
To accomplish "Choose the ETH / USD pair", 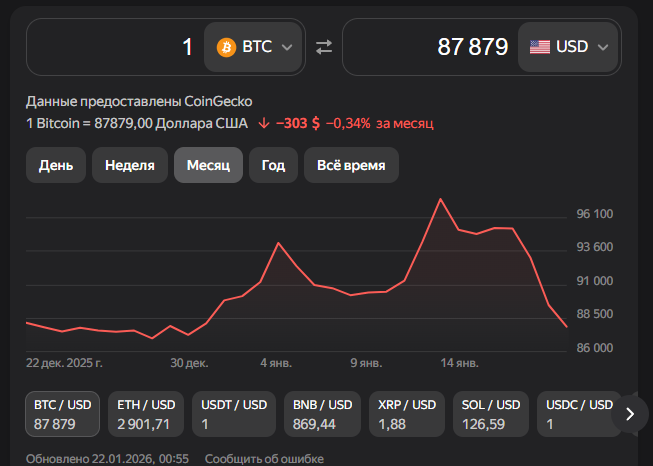I will point(146,414).
